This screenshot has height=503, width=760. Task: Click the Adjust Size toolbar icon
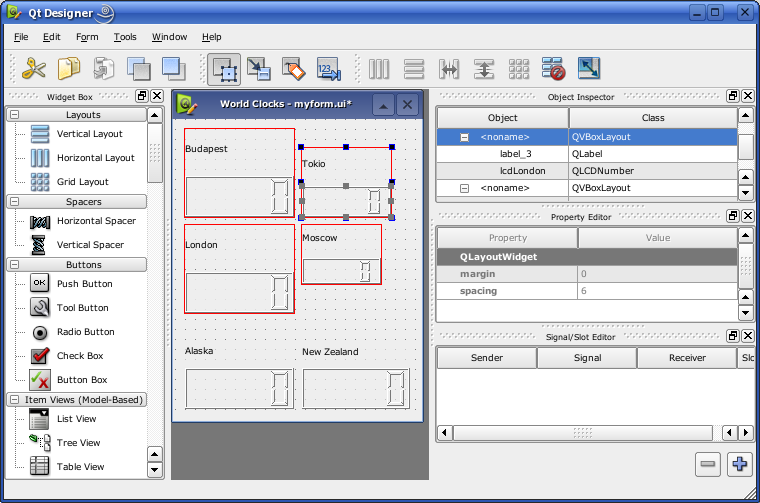[x=589, y=68]
